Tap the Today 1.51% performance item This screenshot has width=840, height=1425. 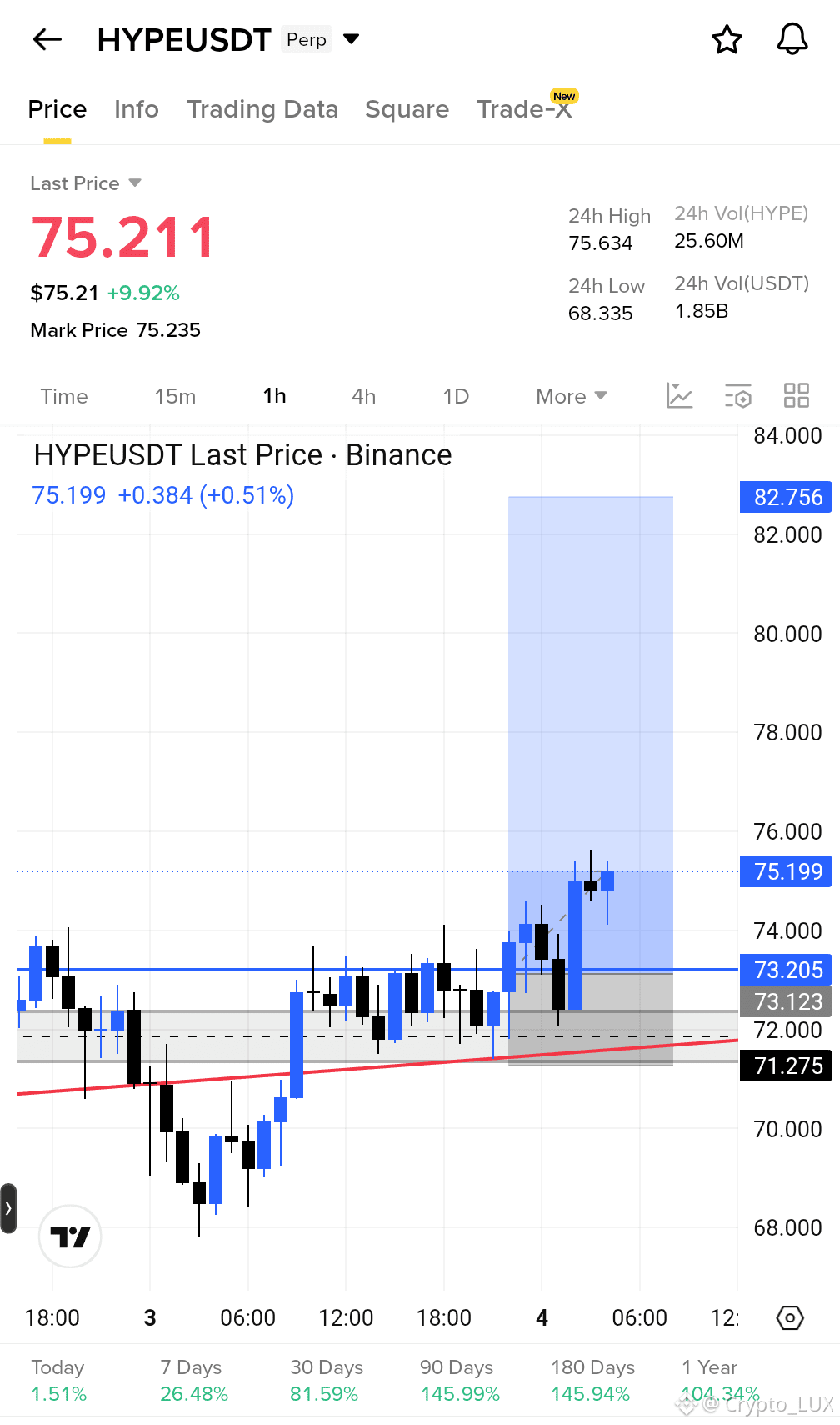coord(58,1380)
